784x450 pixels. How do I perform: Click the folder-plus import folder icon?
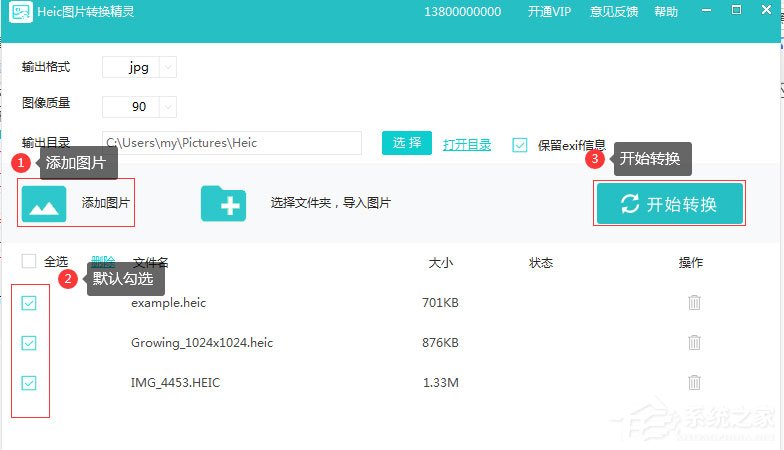click(223, 203)
